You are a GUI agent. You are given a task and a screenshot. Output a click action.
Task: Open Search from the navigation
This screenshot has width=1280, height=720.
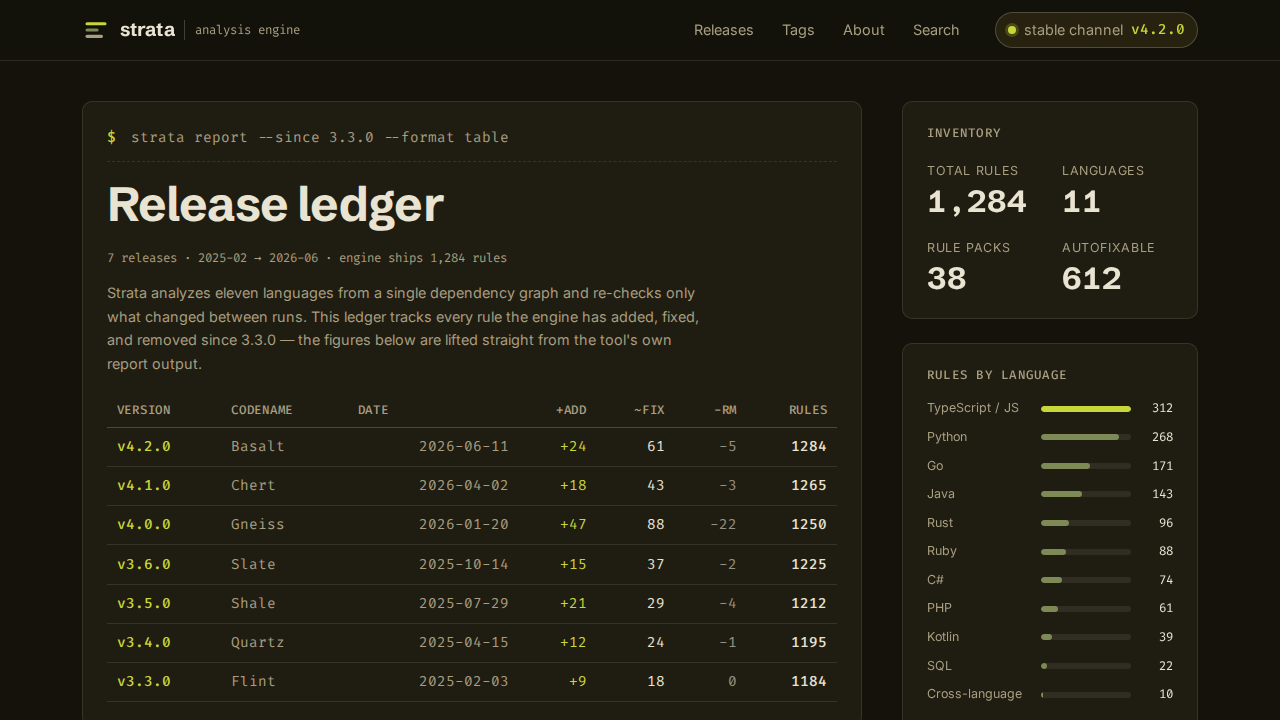[936, 30]
